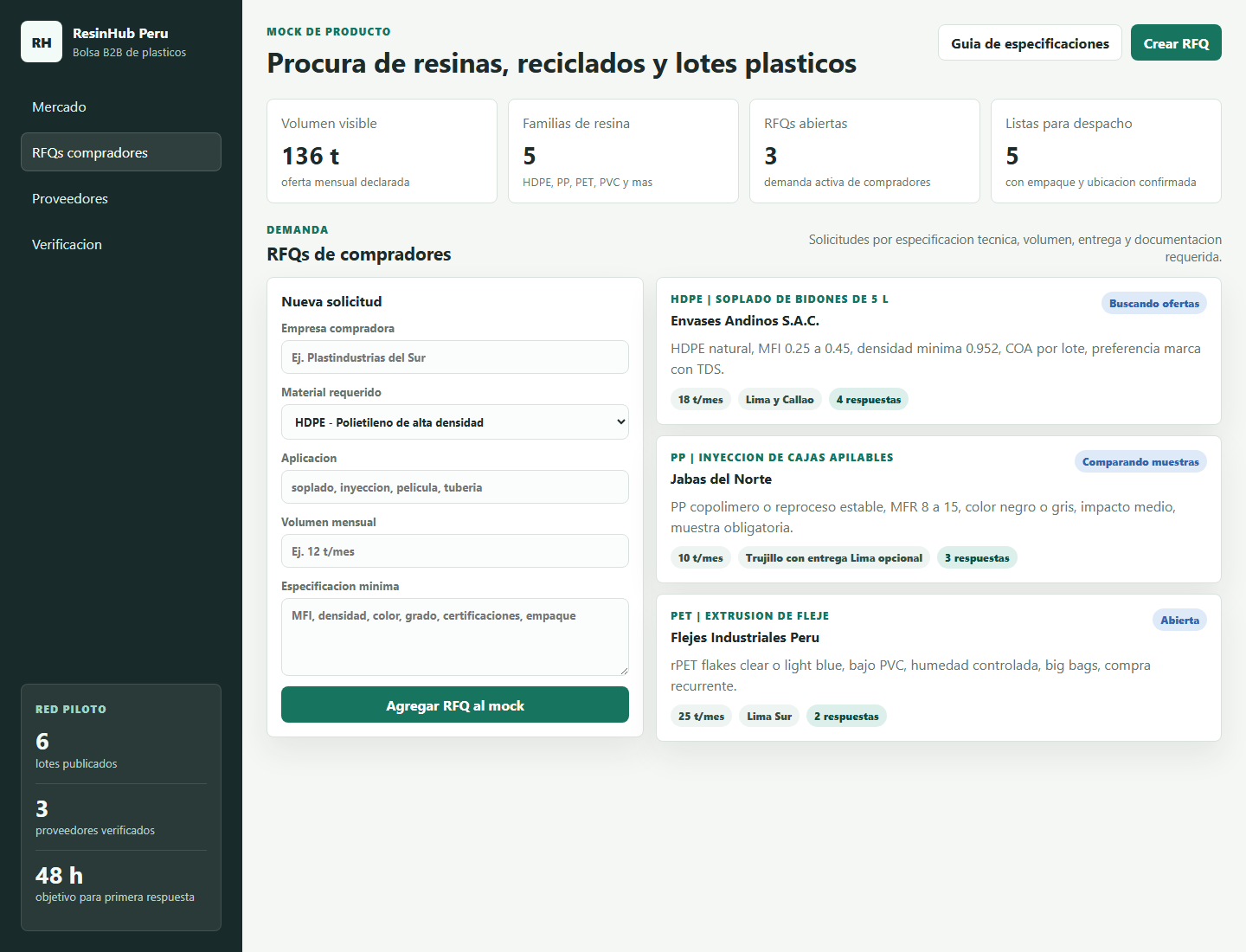The width and height of the screenshot is (1246, 952).
Task: Submit with Agregar RFQ al mock
Action: (x=455, y=704)
